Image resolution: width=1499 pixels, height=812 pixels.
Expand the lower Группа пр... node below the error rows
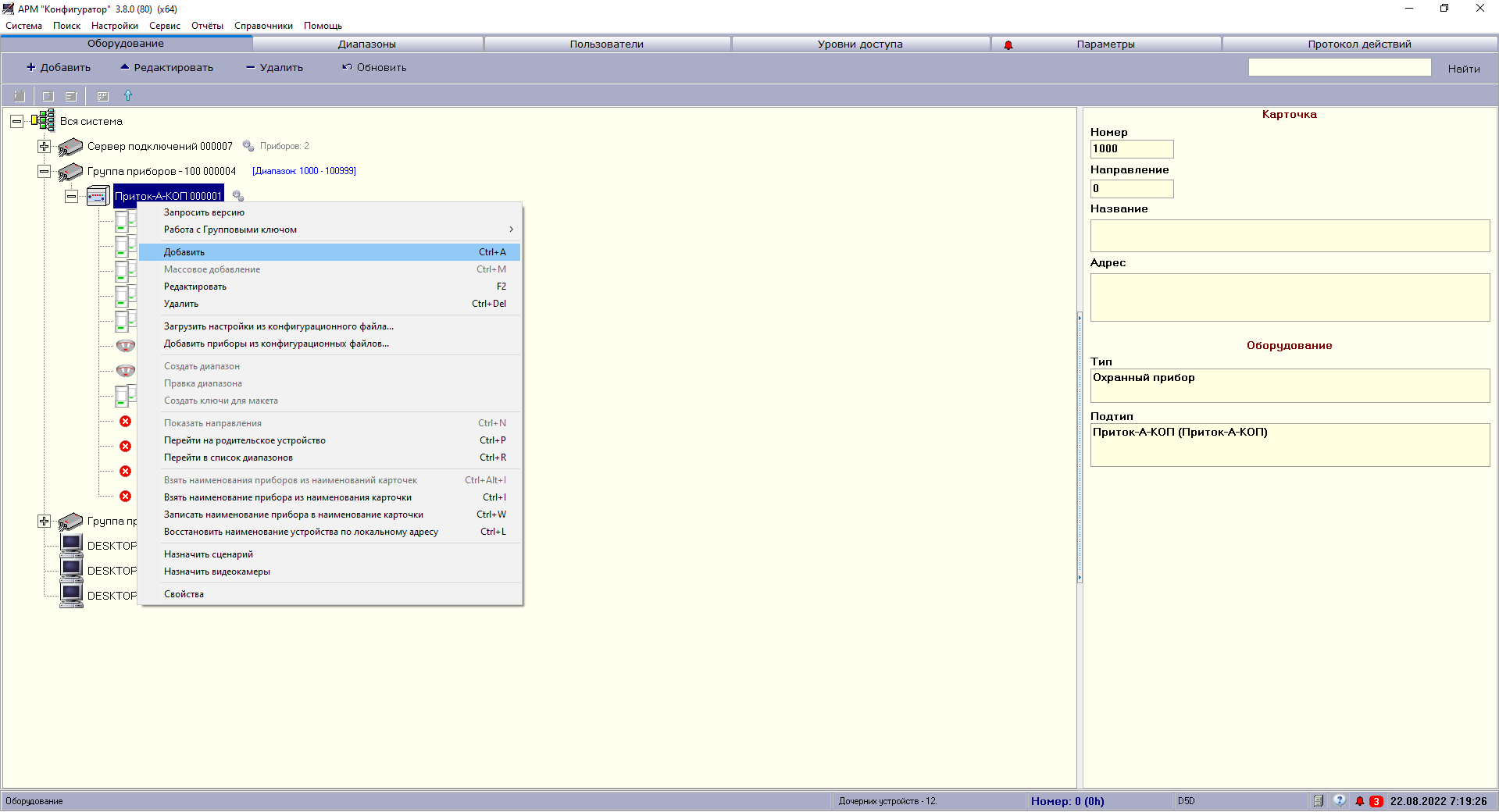[x=44, y=521]
